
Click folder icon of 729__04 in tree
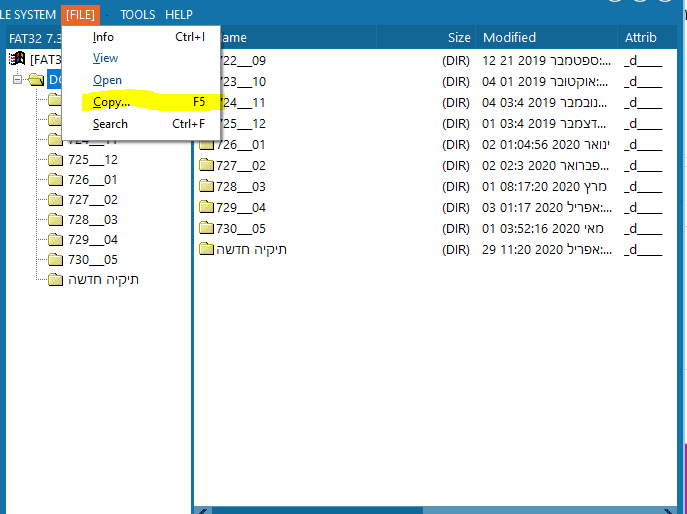[55, 240]
